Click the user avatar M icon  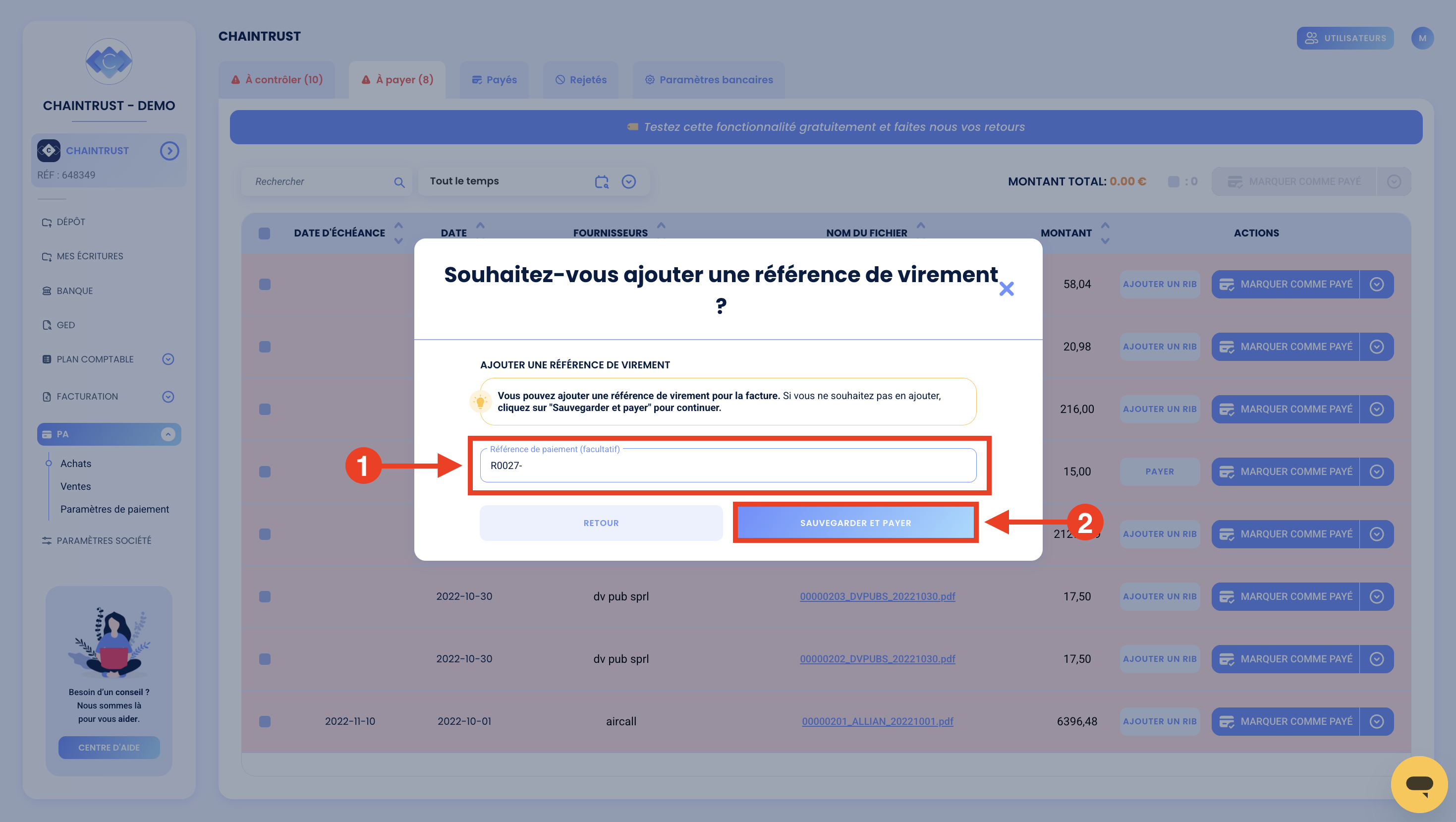[1422, 39]
